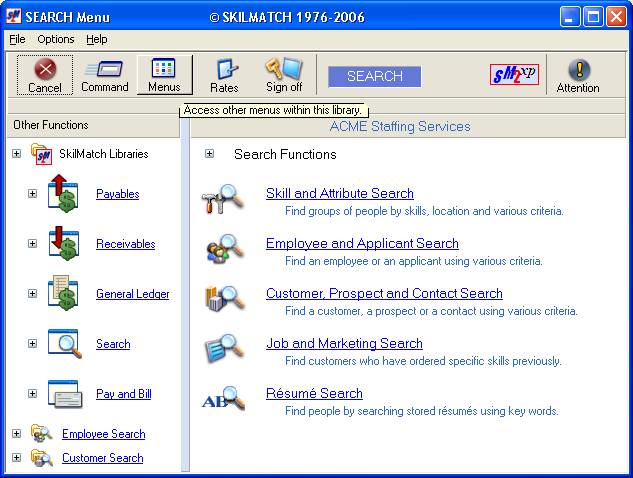Click the Résumé Search AB magnifier icon
The image size is (633, 478).
(x=223, y=398)
